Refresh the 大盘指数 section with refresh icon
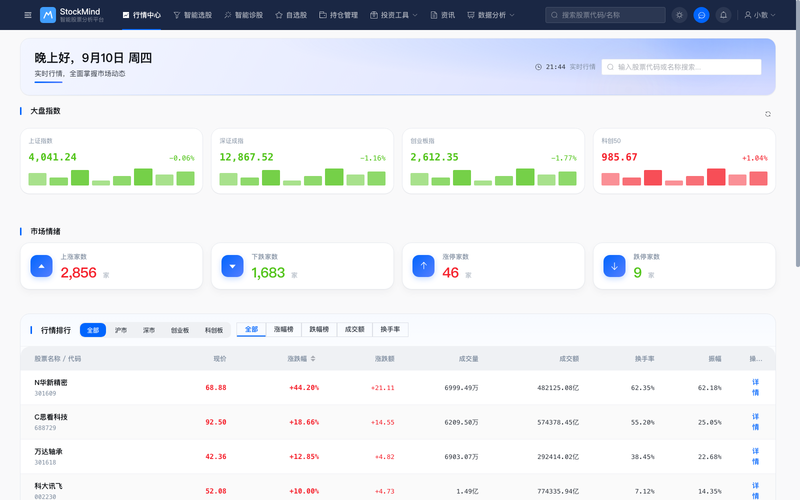Screen dimensions: 800x500 [768, 114]
